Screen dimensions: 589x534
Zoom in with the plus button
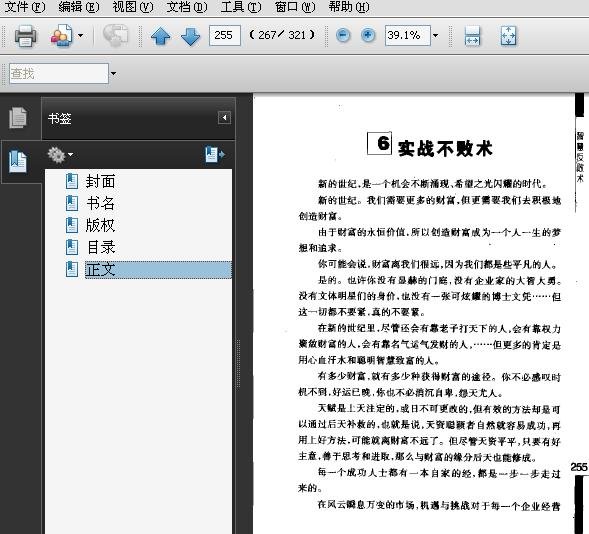pos(368,36)
